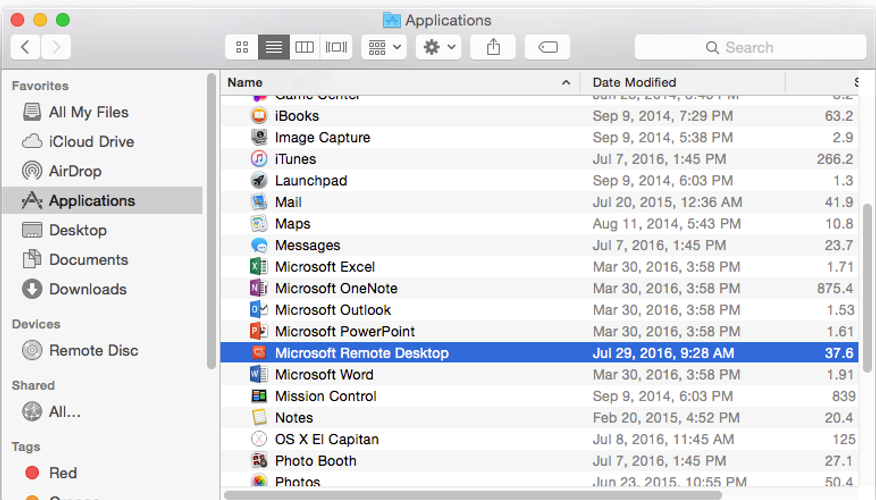Viewport: 876px width, 500px height.
Task: Click the Microsoft Excel app icon
Action: click(x=259, y=267)
